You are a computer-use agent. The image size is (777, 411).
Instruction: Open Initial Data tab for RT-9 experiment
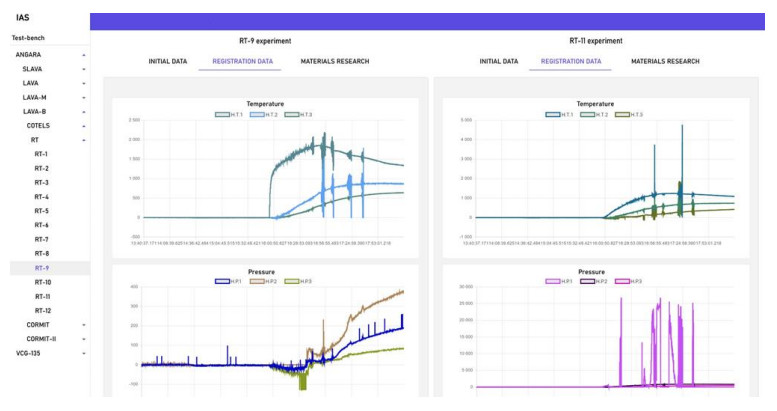point(167,62)
